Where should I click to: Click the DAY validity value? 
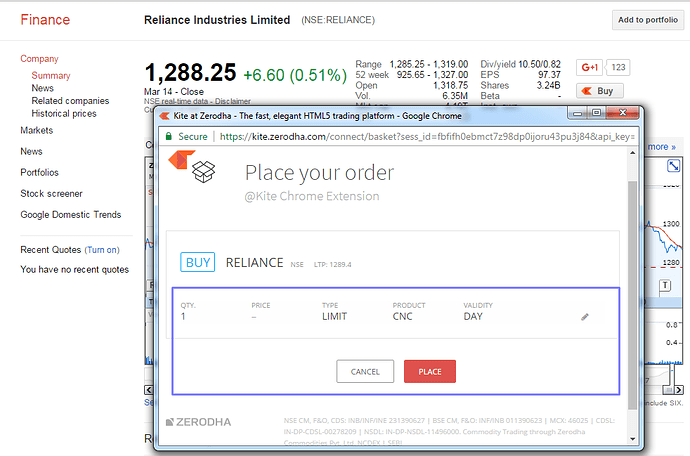click(473, 316)
